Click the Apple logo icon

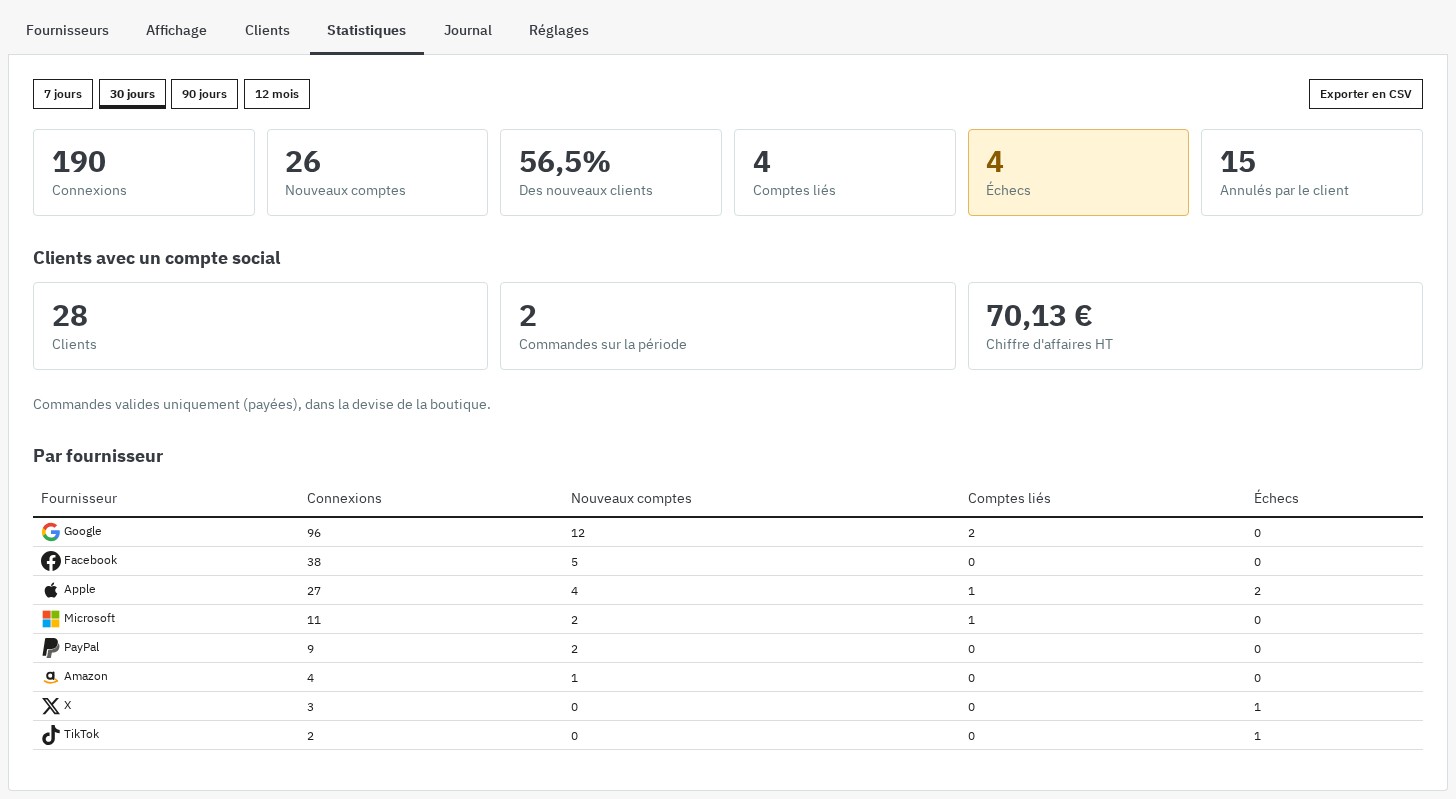(51, 590)
